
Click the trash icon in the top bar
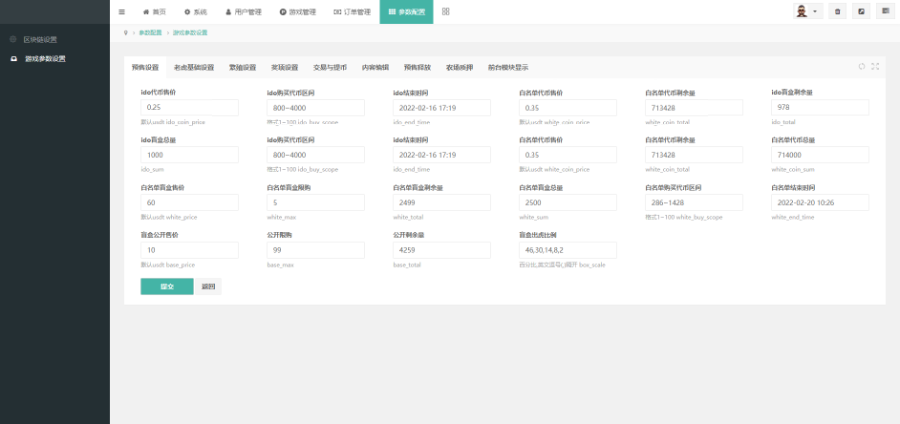837,11
